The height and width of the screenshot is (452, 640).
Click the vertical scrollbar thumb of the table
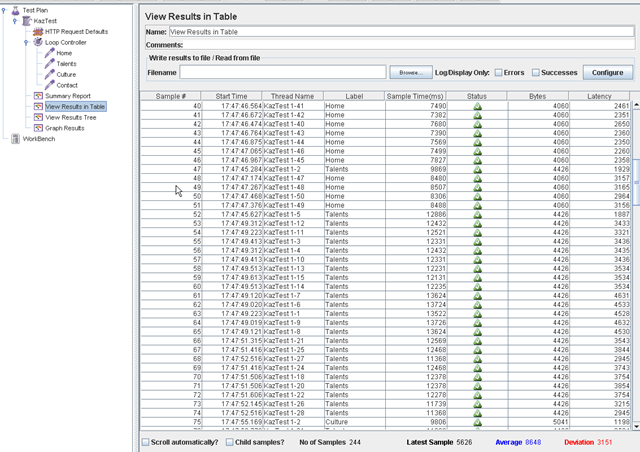coord(636,182)
